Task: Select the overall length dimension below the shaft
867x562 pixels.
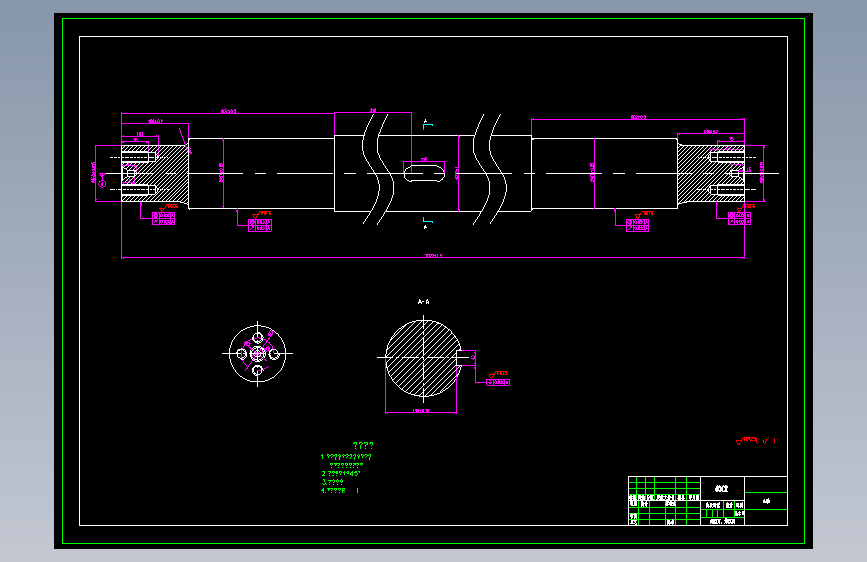Action: pyautogui.click(x=433, y=256)
